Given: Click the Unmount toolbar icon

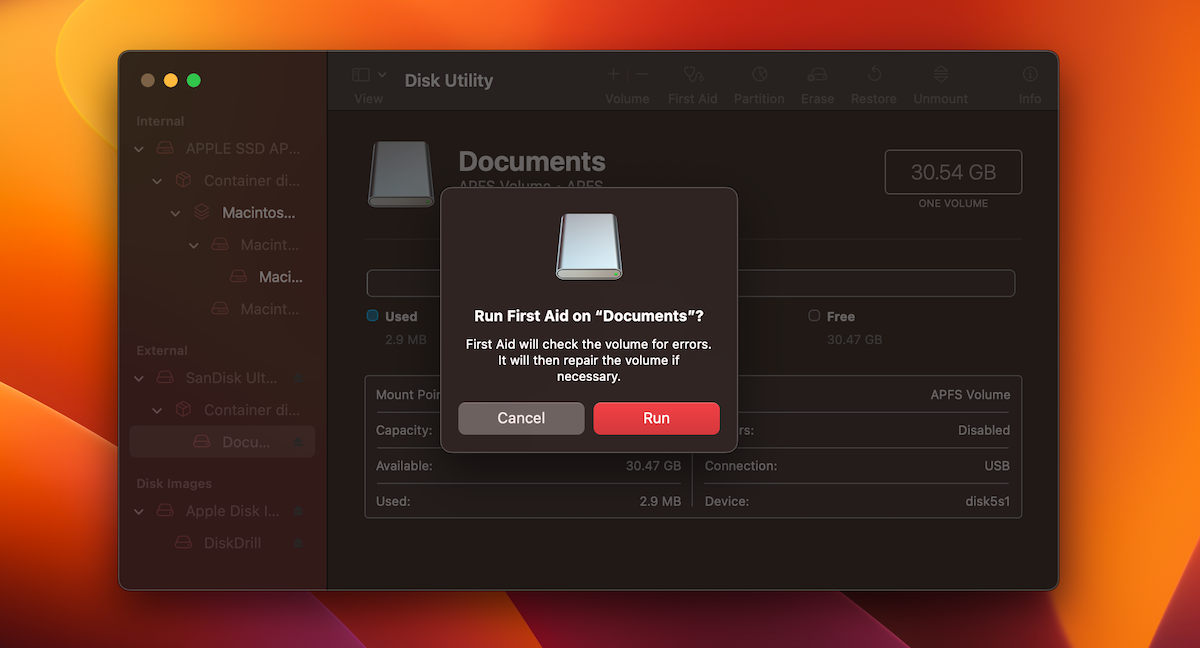Looking at the screenshot, I should pos(941,75).
